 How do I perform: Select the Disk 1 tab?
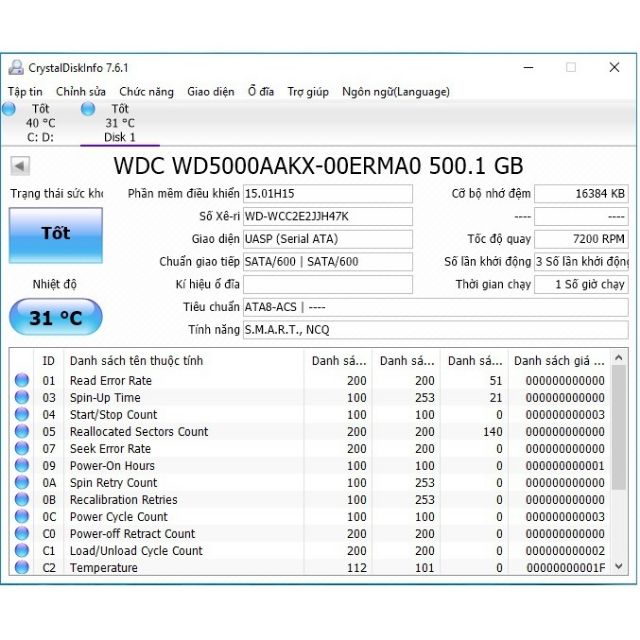click(x=120, y=123)
